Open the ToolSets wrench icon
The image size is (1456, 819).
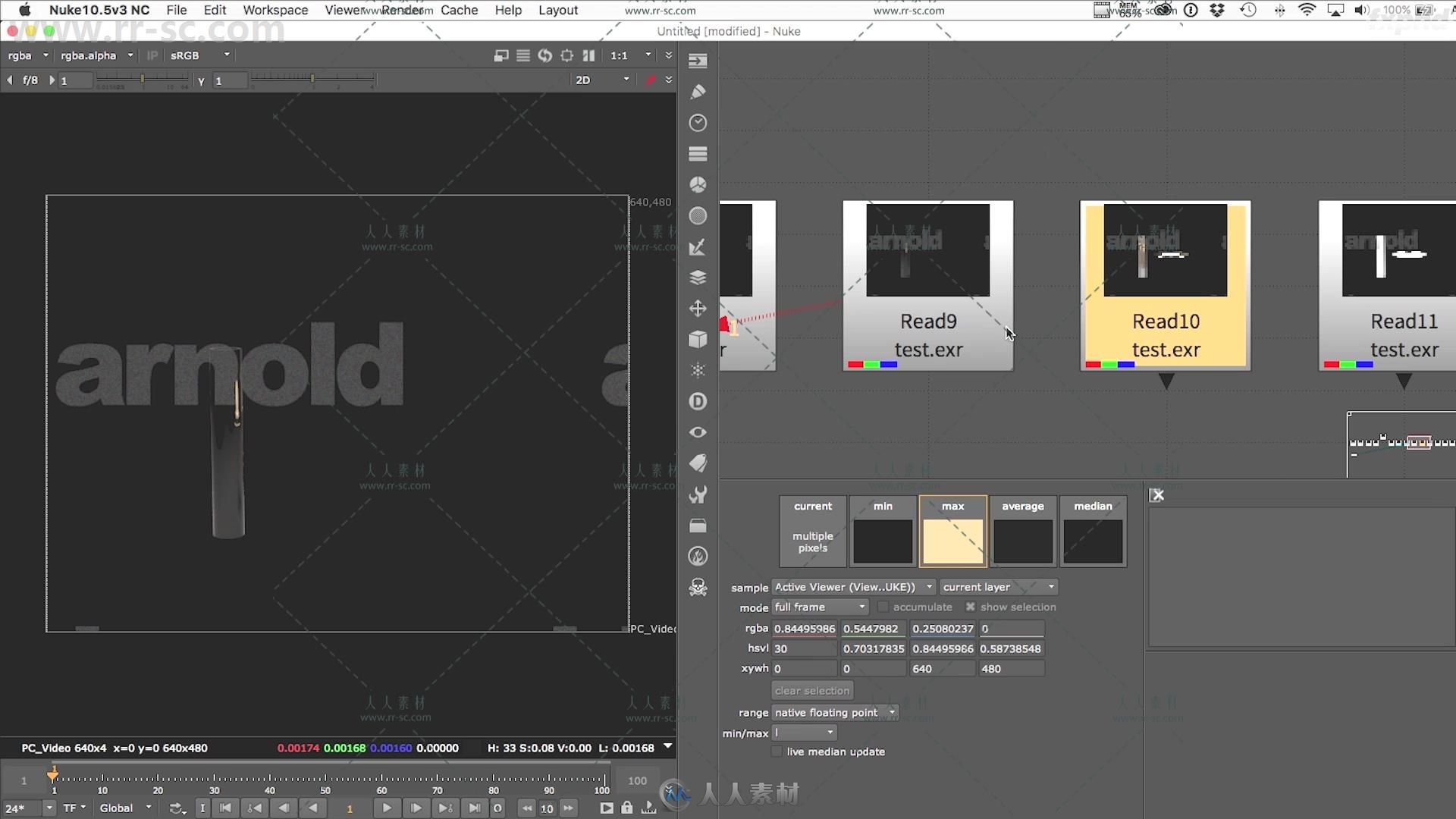tap(698, 494)
